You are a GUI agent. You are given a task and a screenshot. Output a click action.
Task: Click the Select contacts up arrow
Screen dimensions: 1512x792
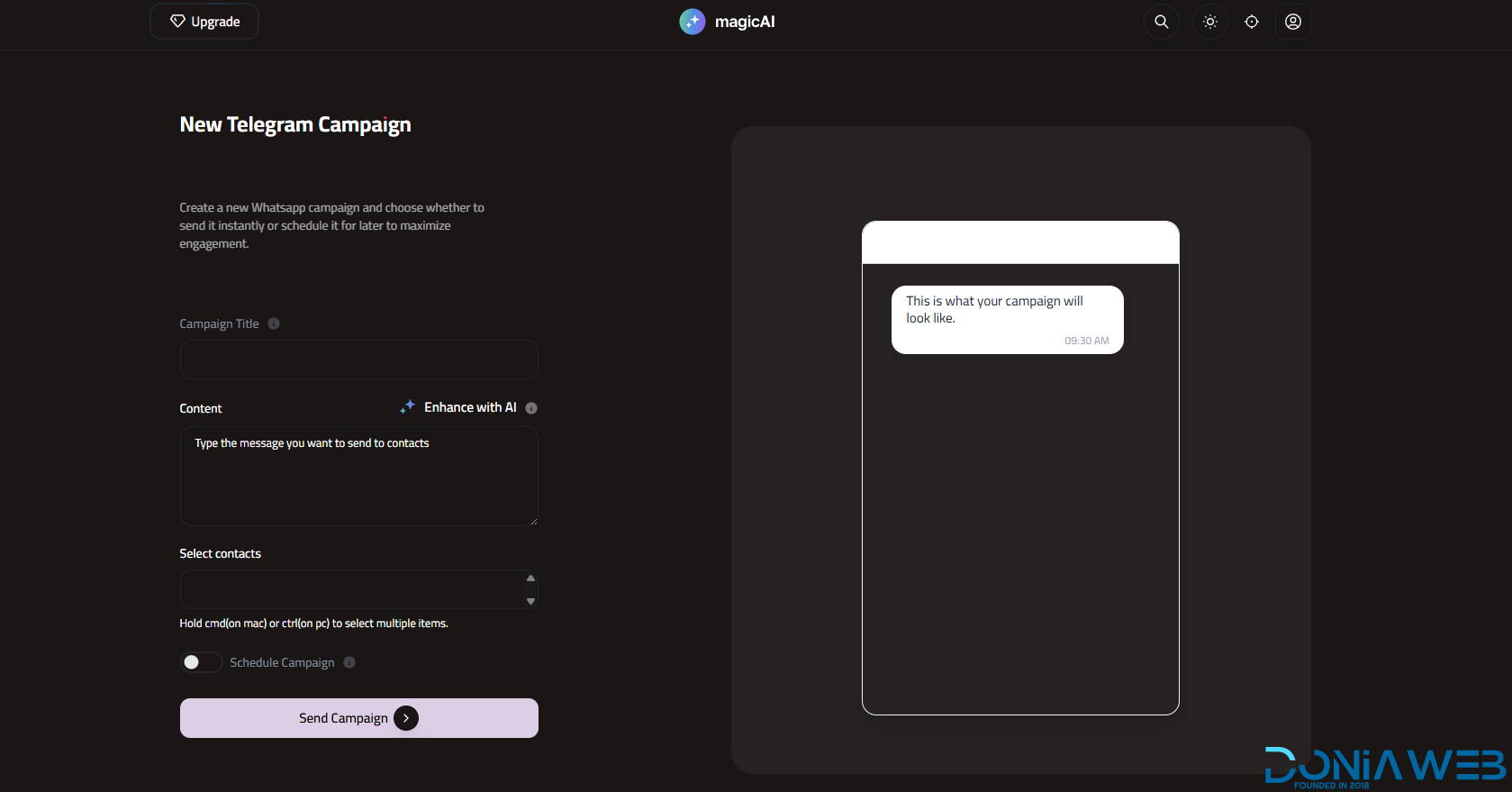point(530,578)
